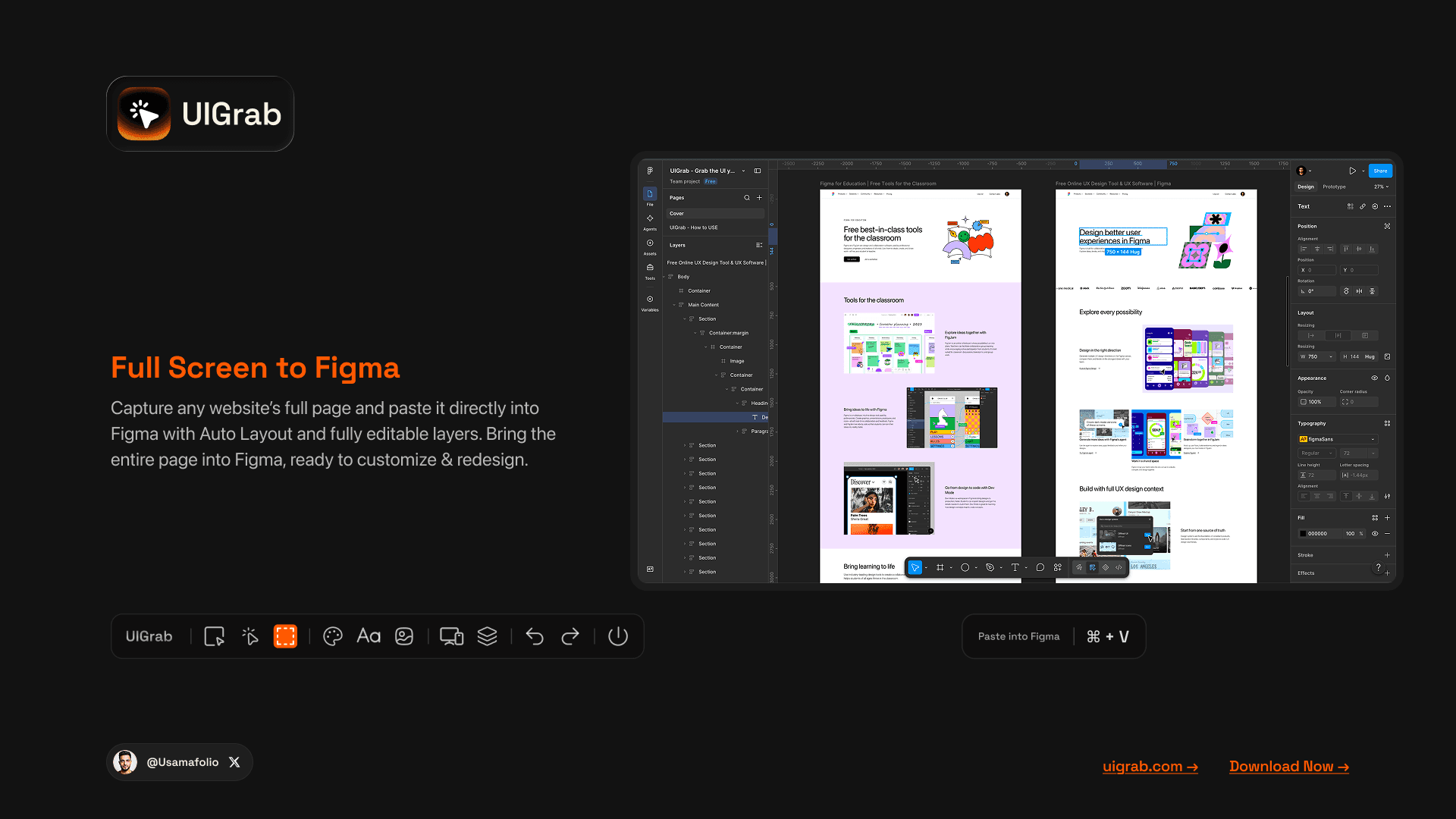Select center text alignment in Typography
This screenshot has width=1456, height=819.
(1317, 496)
